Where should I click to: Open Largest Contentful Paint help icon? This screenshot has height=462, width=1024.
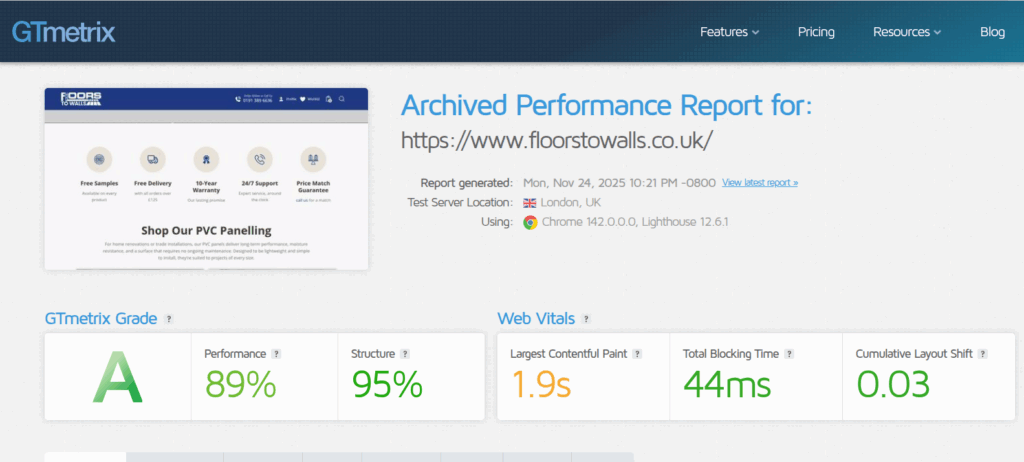[x=637, y=354]
